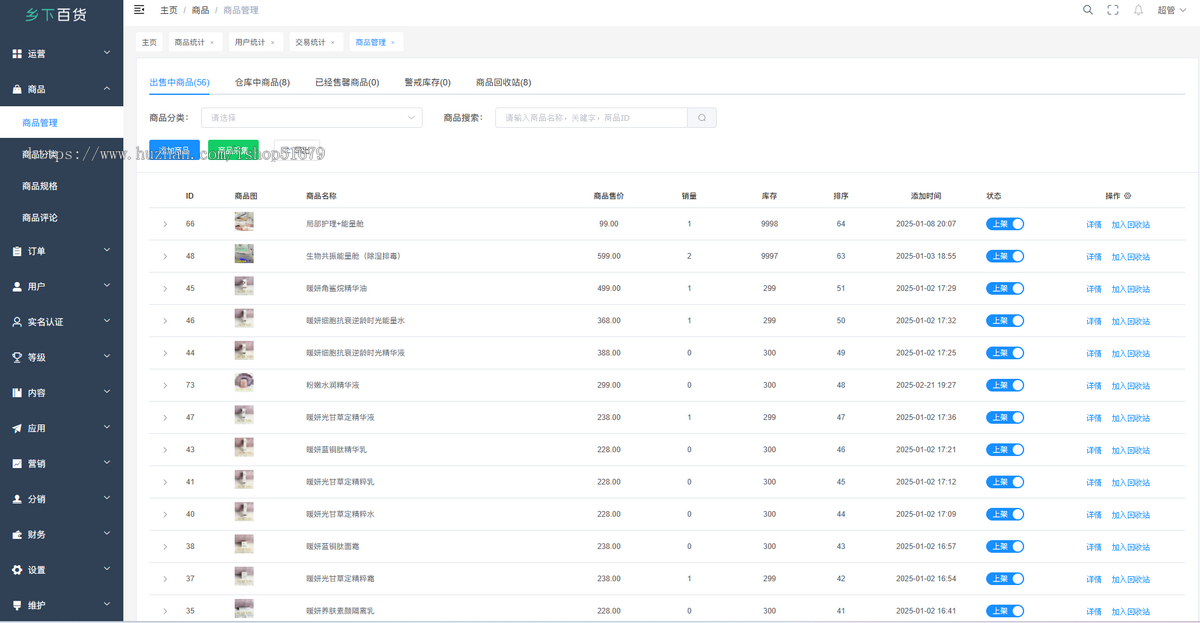Screen dimensions: 1200x623
Task: Open 商品规格 in the sidebar submenu
Action: point(40,186)
